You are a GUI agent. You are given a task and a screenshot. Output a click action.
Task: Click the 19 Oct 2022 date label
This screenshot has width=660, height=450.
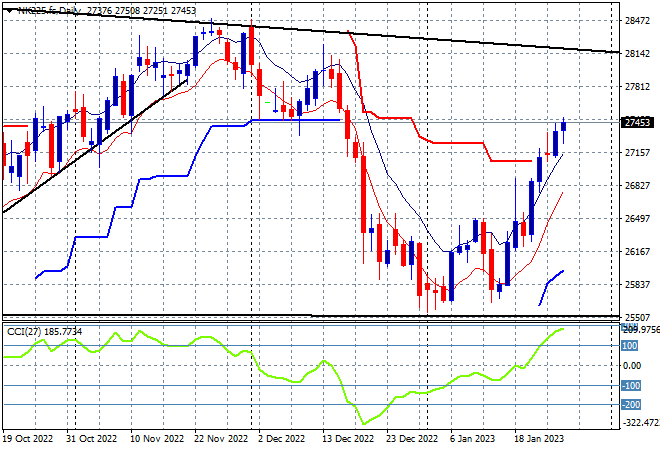click(28, 439)
